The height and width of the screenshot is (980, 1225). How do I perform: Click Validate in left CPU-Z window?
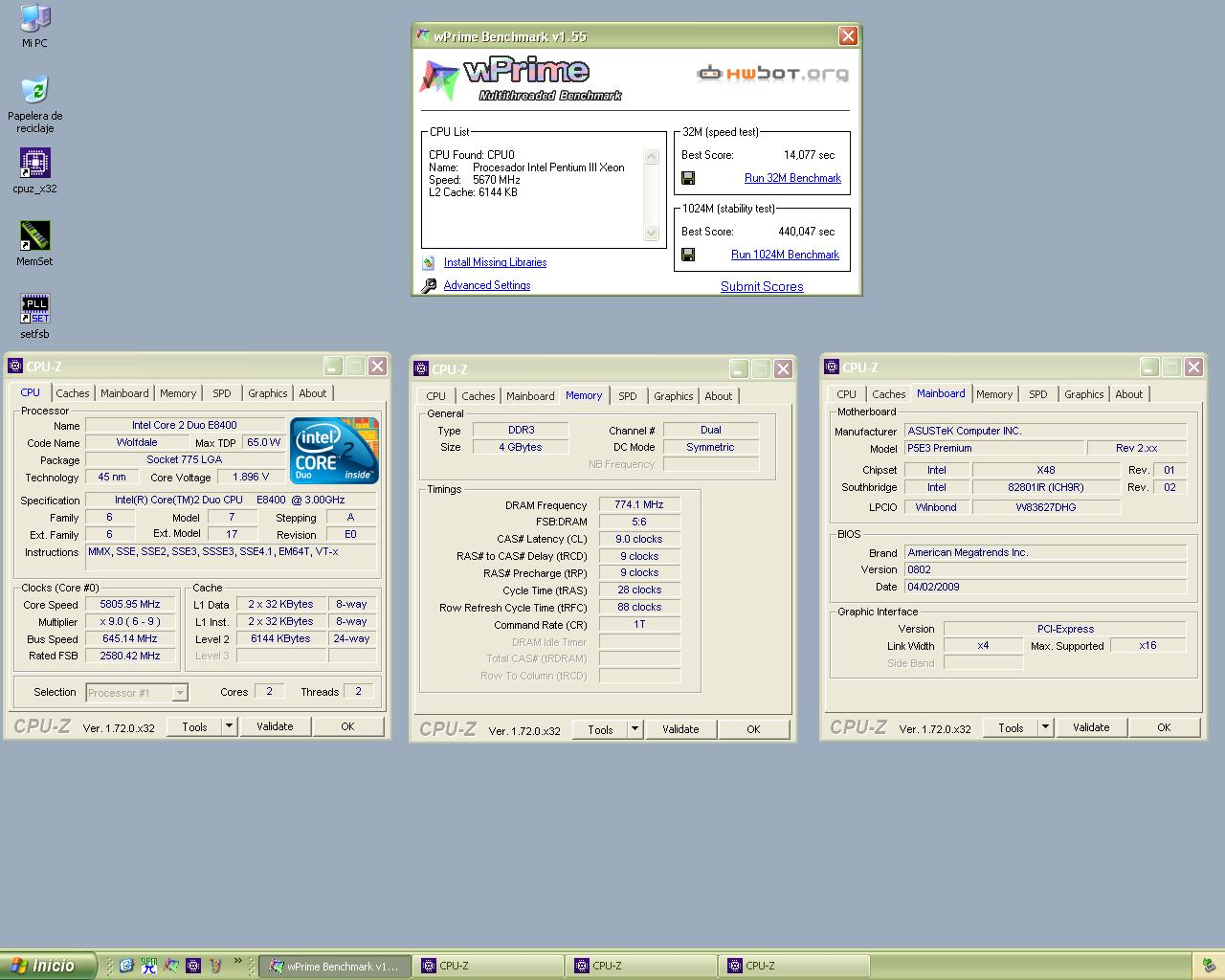(x=275, y=726)
